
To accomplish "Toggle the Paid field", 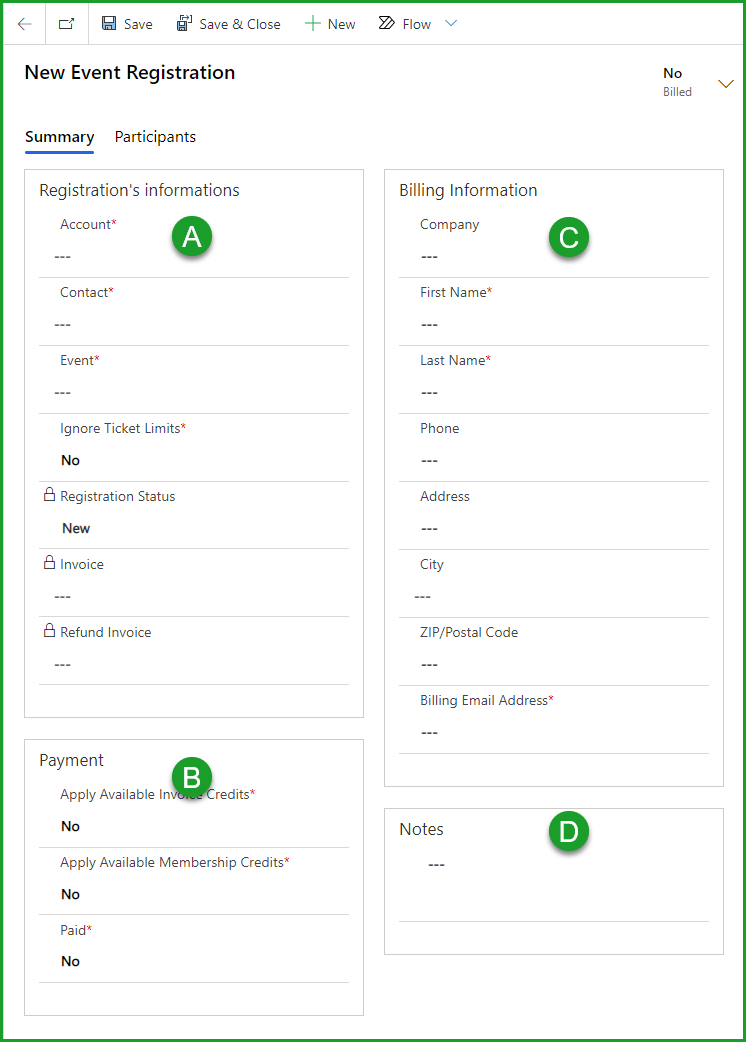I will (x=69, y=961).
